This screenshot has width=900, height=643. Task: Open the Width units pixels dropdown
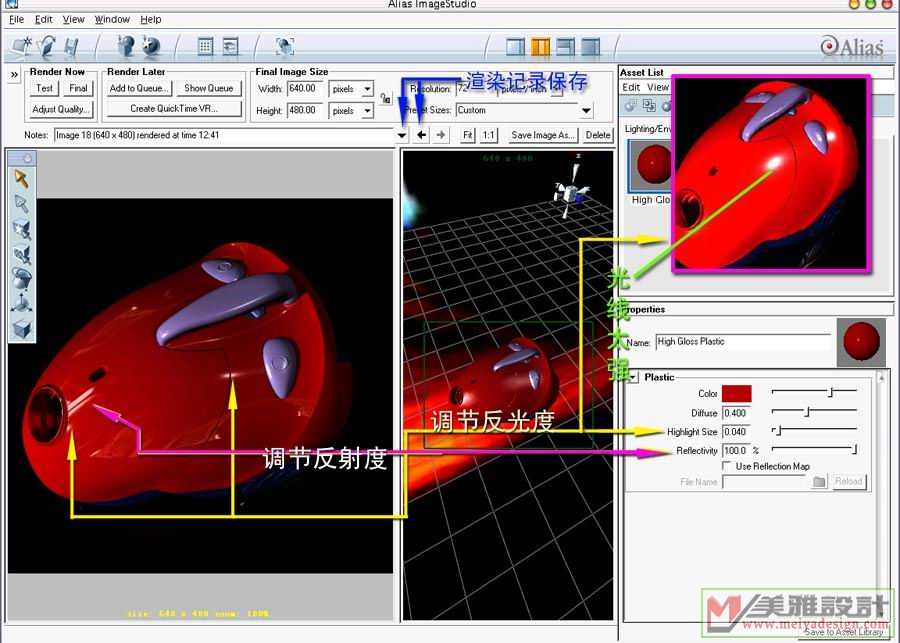click(352, 89)
